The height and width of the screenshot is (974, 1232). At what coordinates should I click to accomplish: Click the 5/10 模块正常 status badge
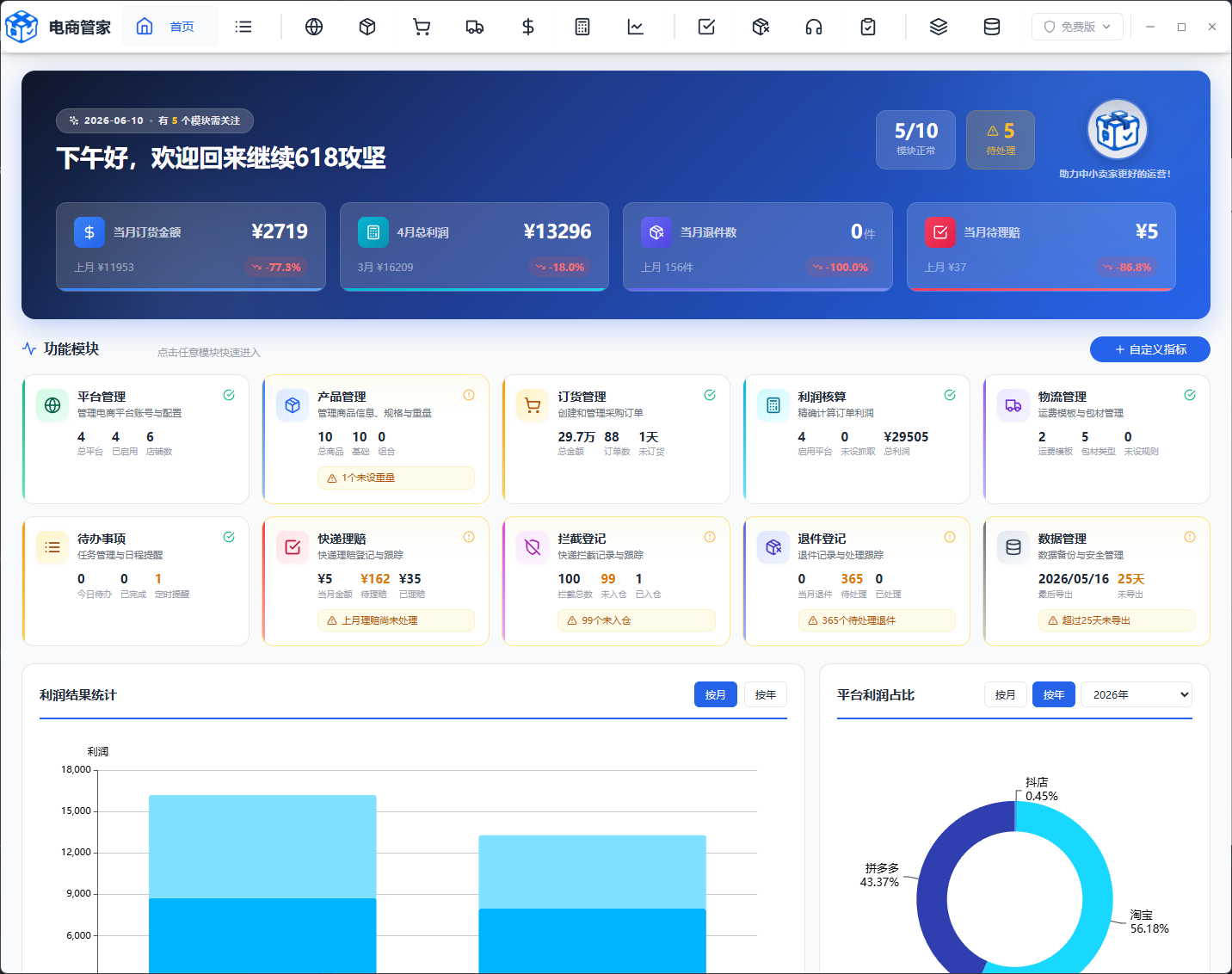[915, 139]
